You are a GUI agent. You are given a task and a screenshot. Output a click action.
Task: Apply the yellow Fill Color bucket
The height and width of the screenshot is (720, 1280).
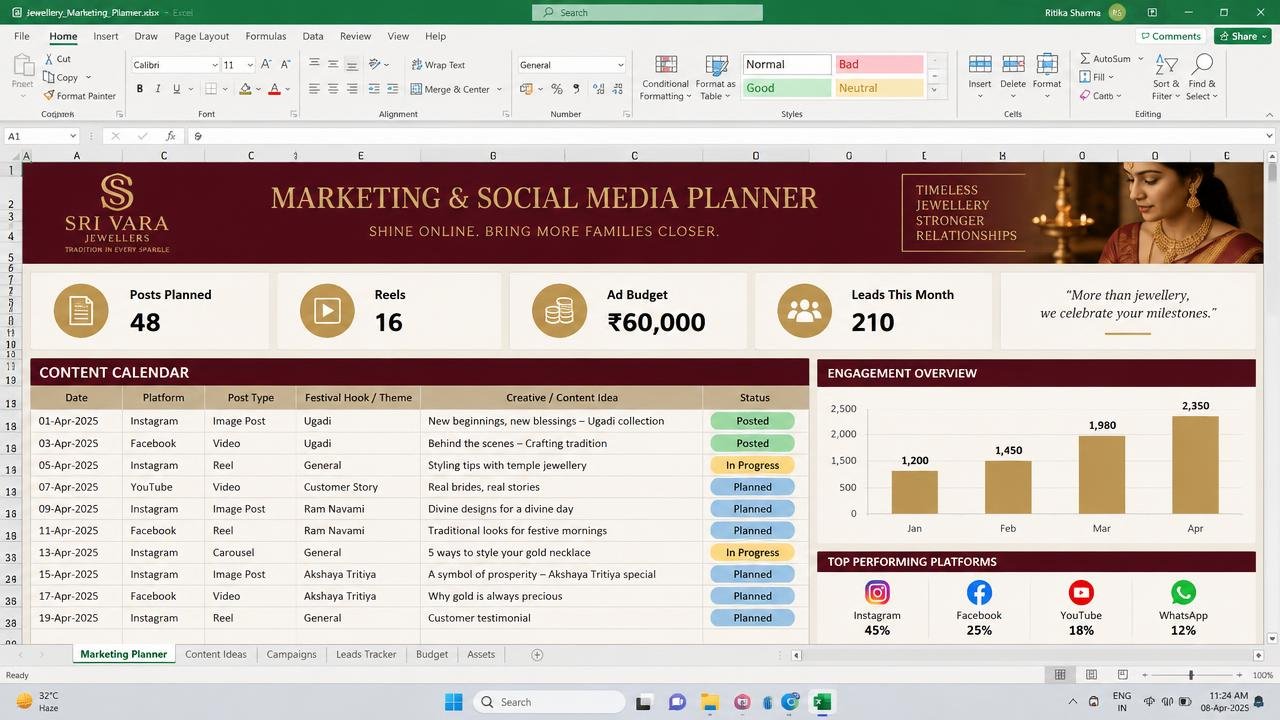point(245,89)
